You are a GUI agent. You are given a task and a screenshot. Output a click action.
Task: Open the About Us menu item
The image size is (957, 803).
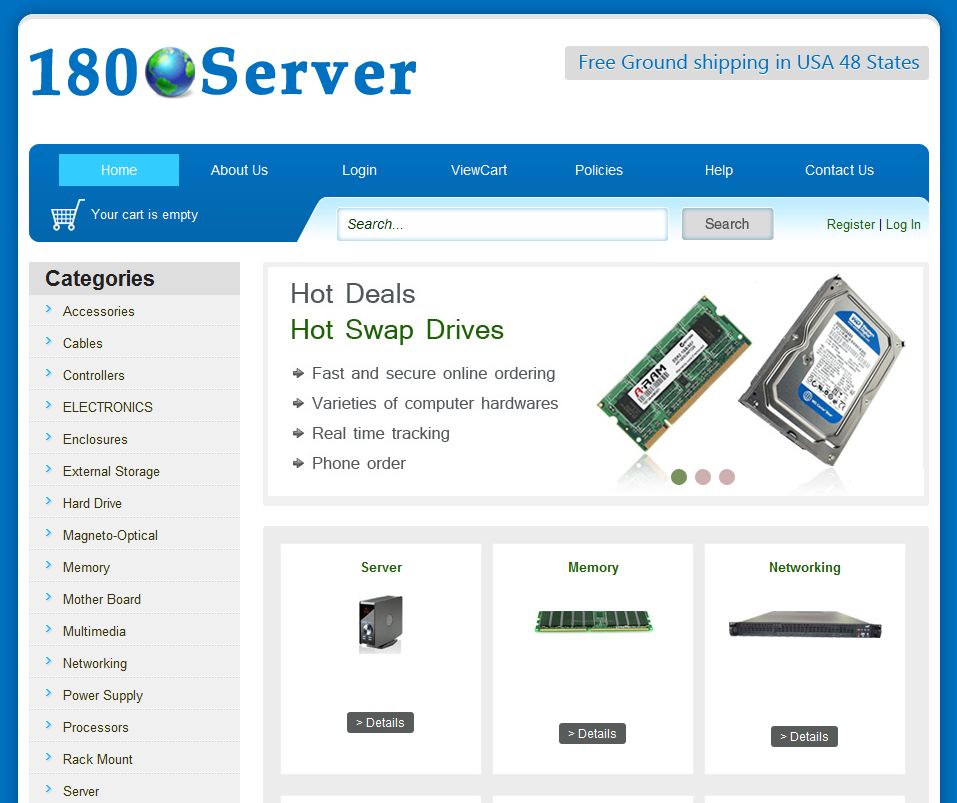click(x=239, y=170)
